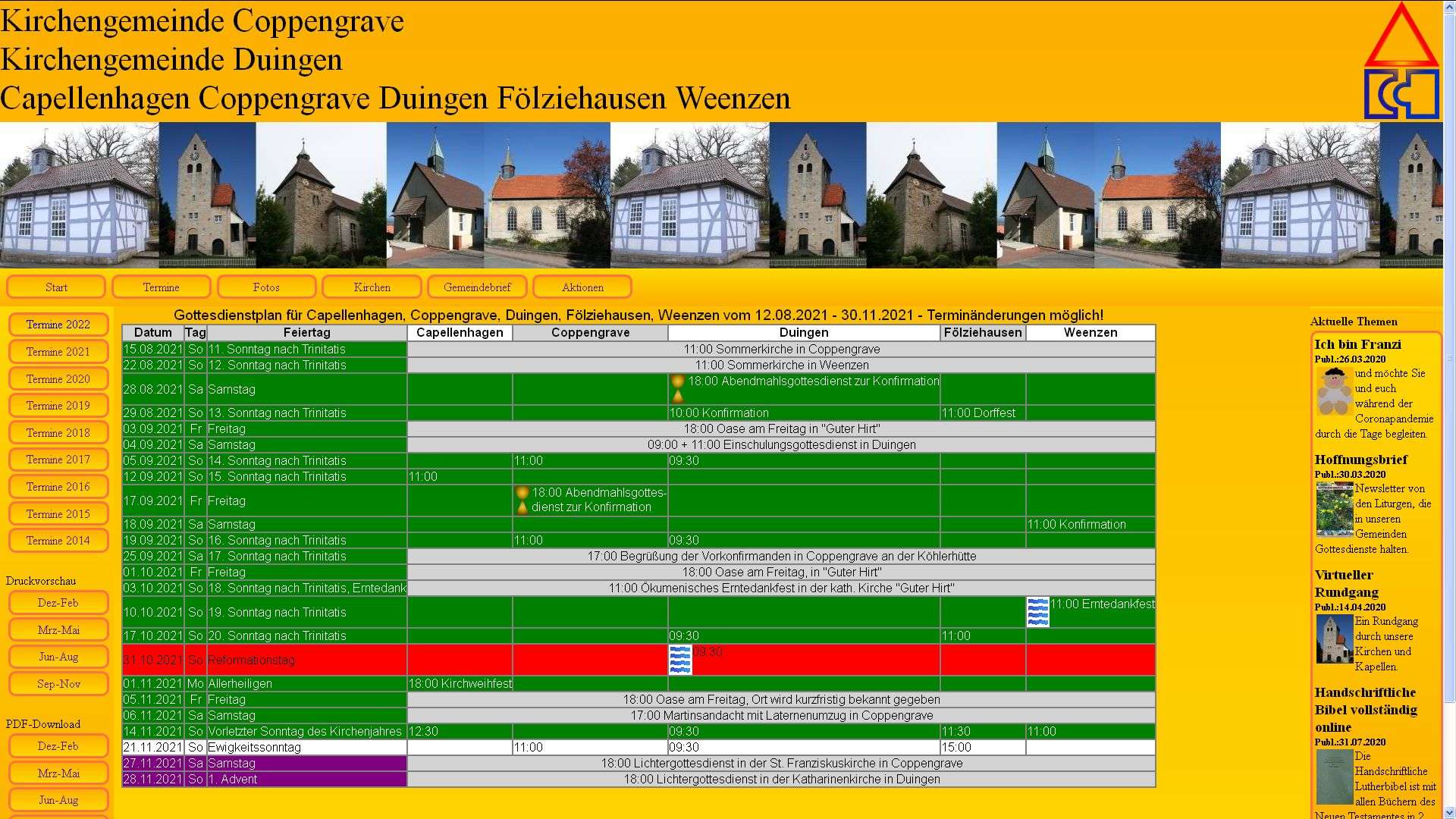The height and width of the screenshot is (819, 1456).
Task: Click the up arrow of the right scrollbar
Action: tap(1449, 6)
